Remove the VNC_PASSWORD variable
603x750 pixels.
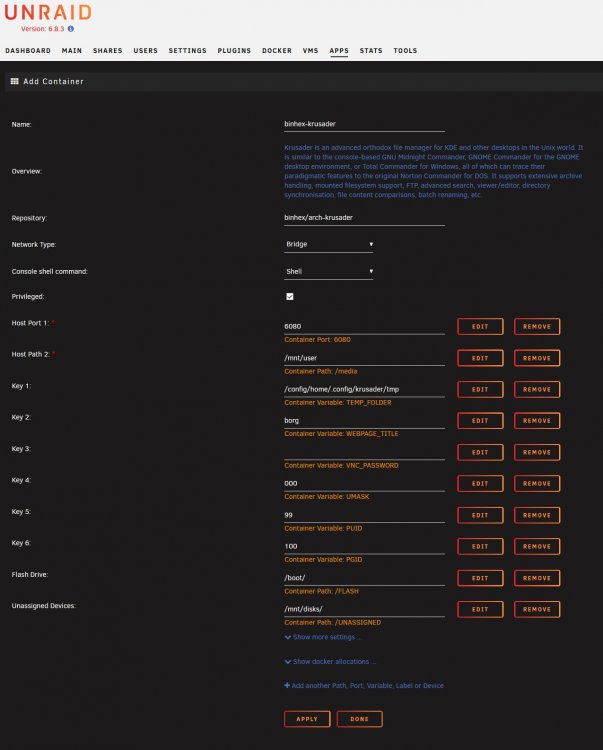537,452
